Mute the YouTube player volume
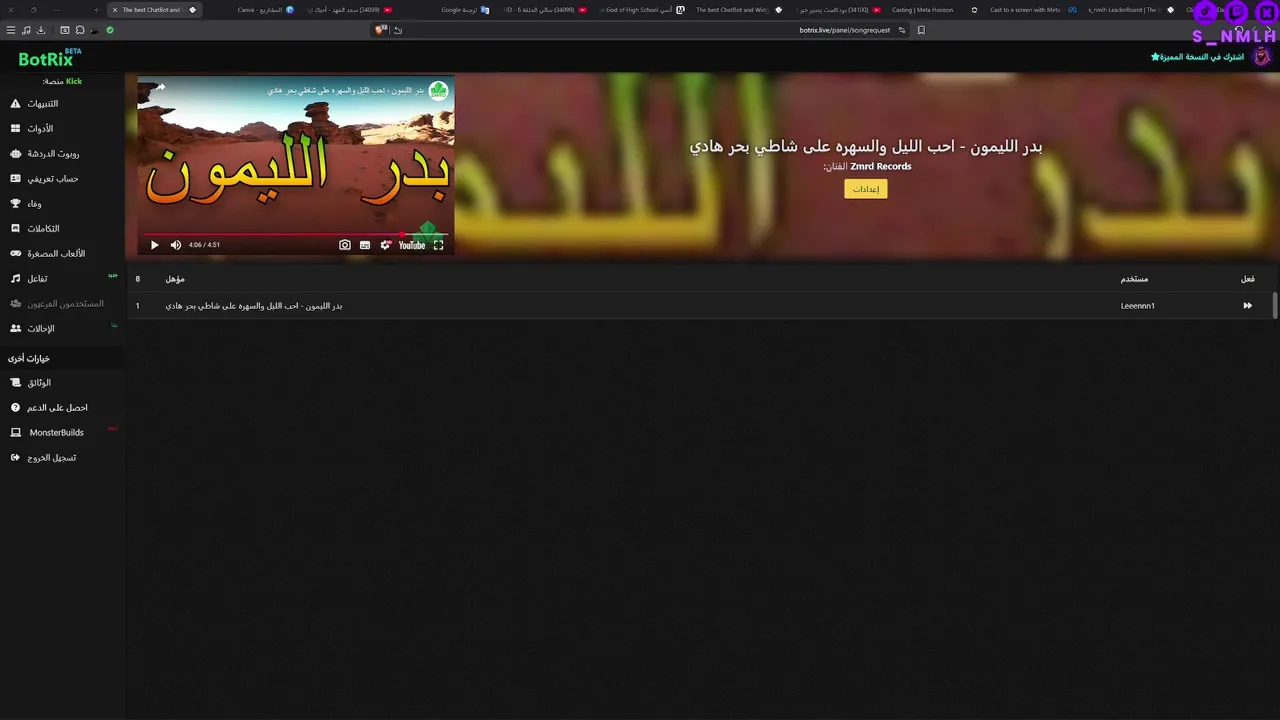 point(176,245)
